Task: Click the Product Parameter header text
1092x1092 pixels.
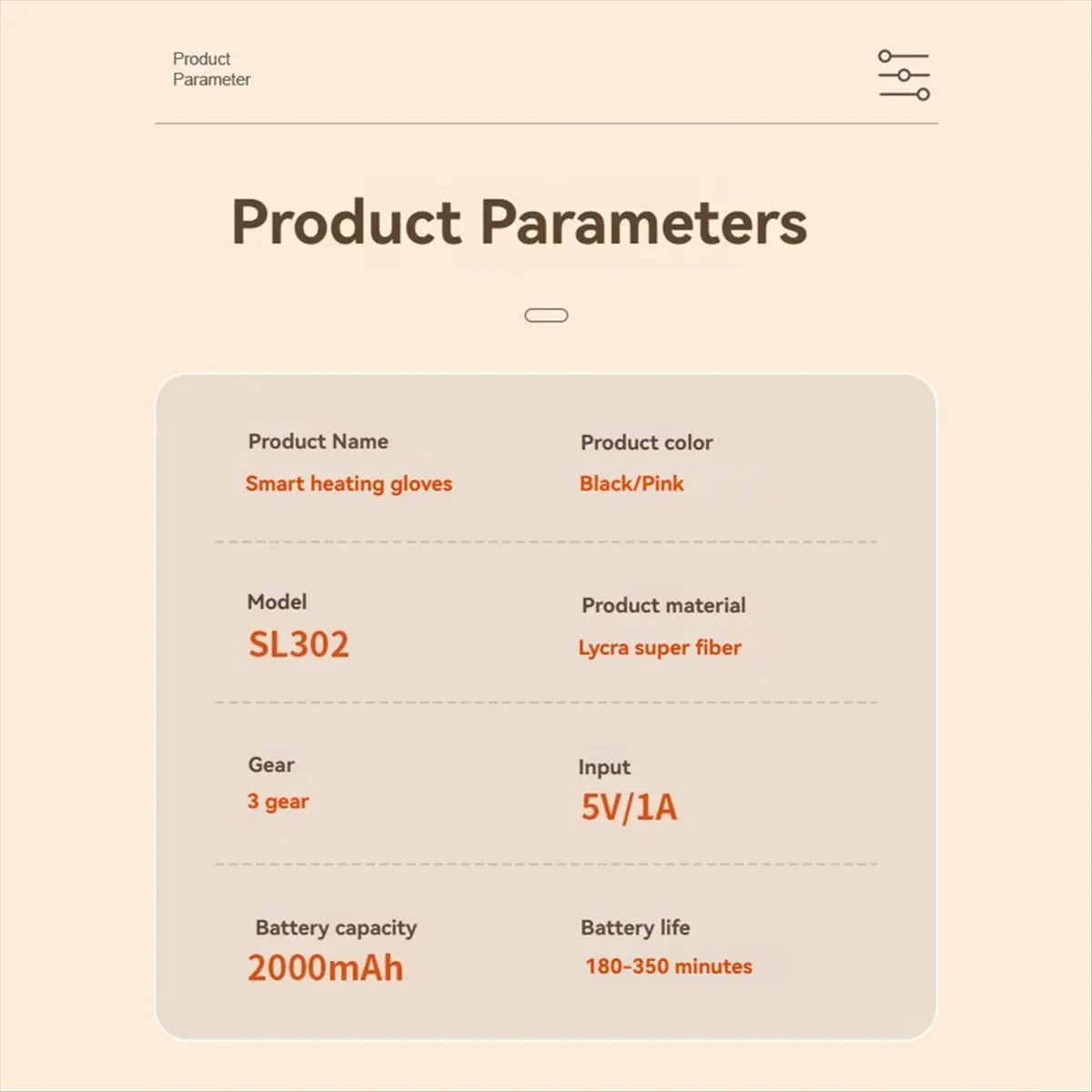Action: click(x=211, y=69)
